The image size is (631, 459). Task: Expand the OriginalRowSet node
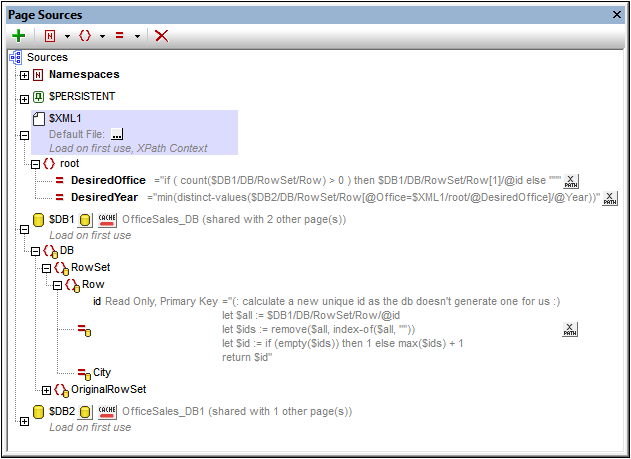click(x=46, y=390)
